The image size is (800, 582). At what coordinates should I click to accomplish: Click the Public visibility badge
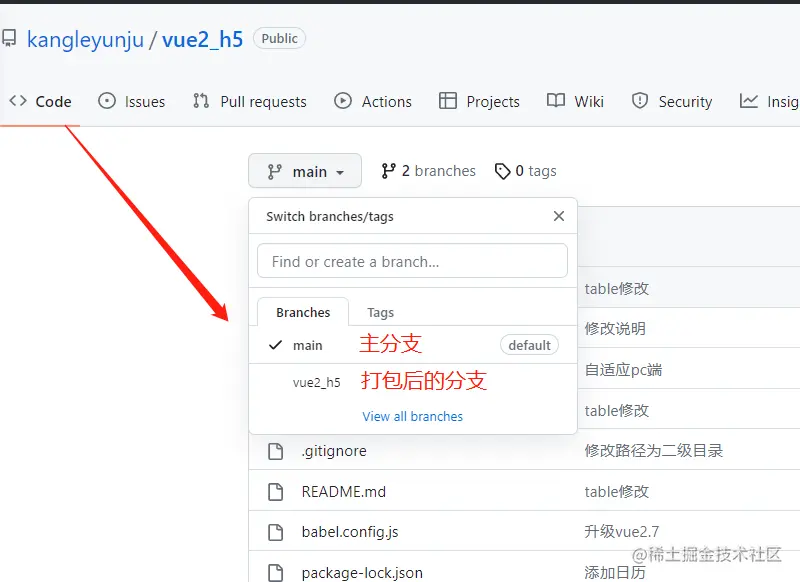point(279,39)
